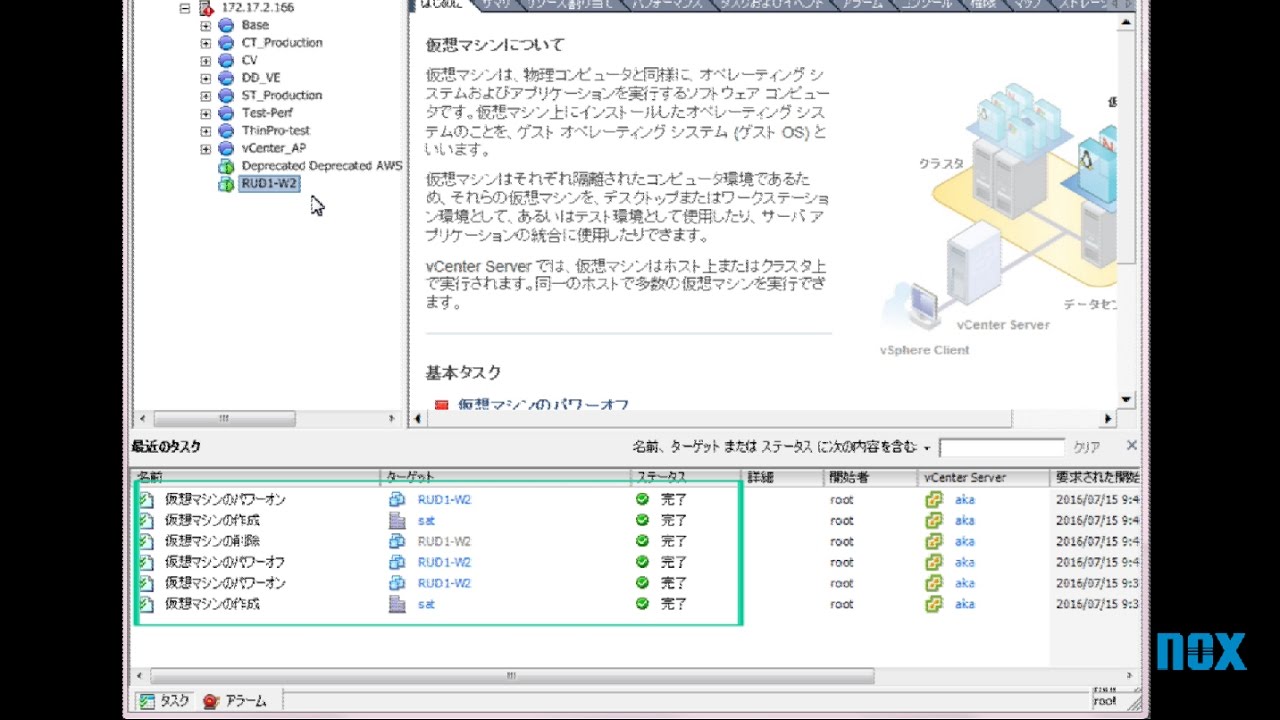This screenshot has width=1280, height=720.
Task: Click the vCenter Server icon in the 仮想マシンのパワーオフ row
Action: coord(934,562)
